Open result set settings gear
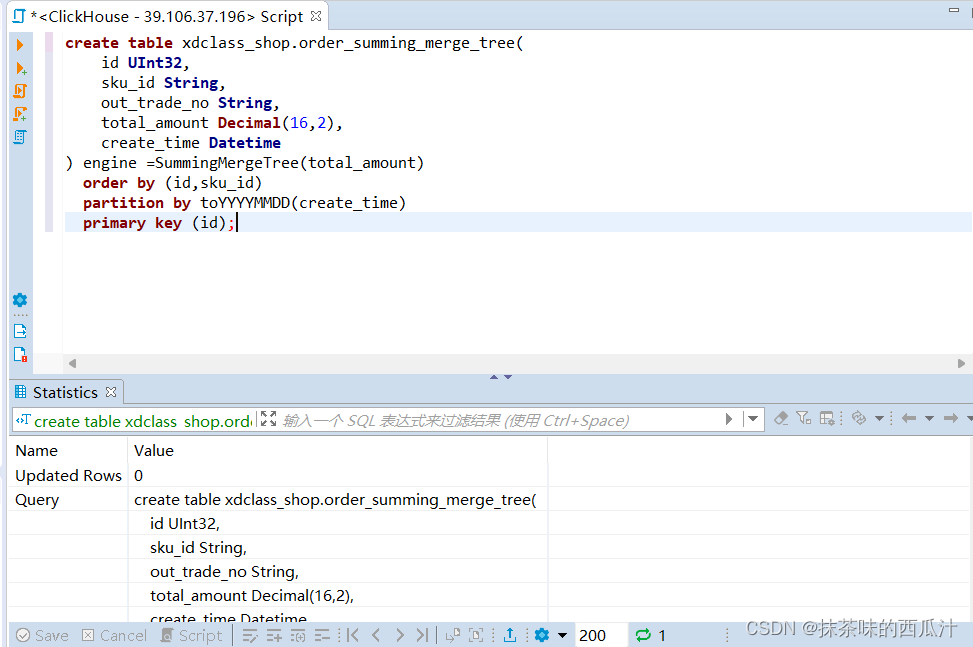This screenshot has height=647, width=973. tap(542, 635)
